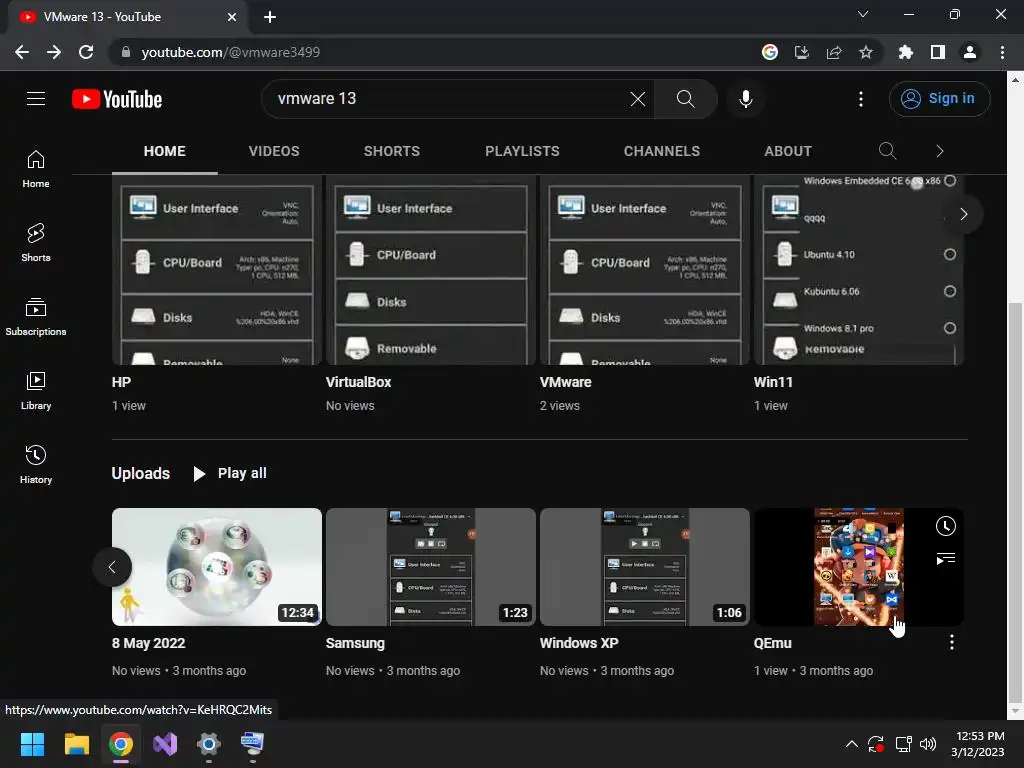Open the VMware video thumbnail

coord(645,270)
